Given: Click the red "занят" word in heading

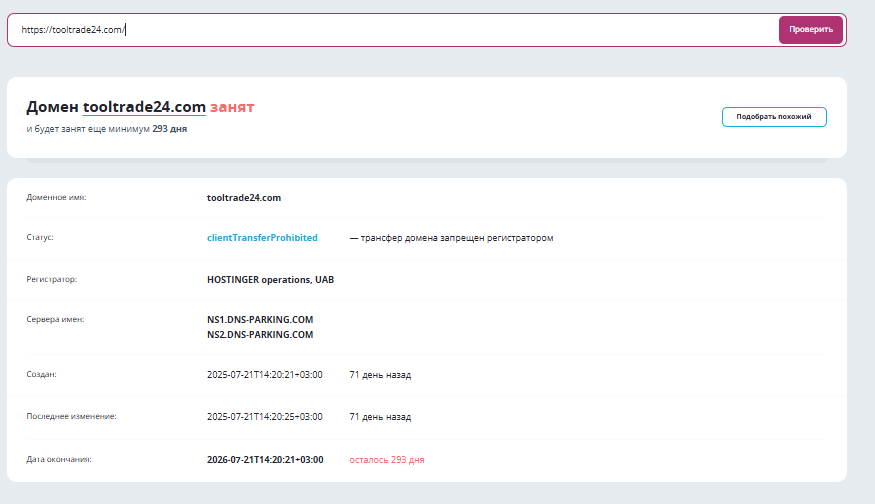Looking at the screenshot, I should pyautogui.click(x=232, y=107).
